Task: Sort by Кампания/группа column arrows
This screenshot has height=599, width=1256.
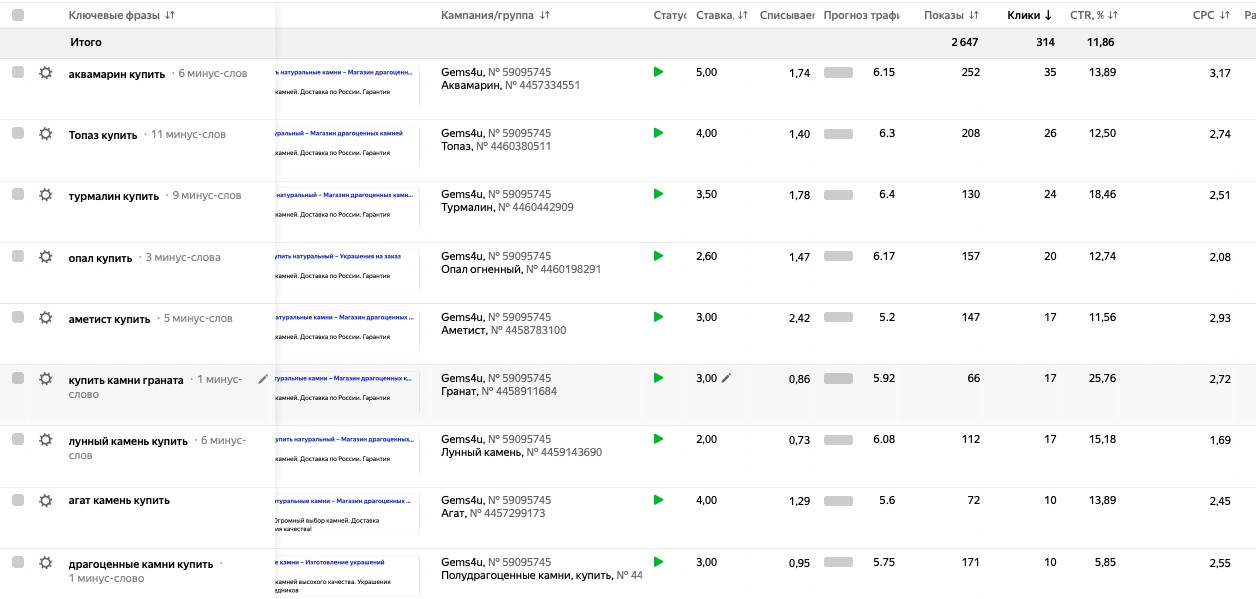Action: coord(544,15)
